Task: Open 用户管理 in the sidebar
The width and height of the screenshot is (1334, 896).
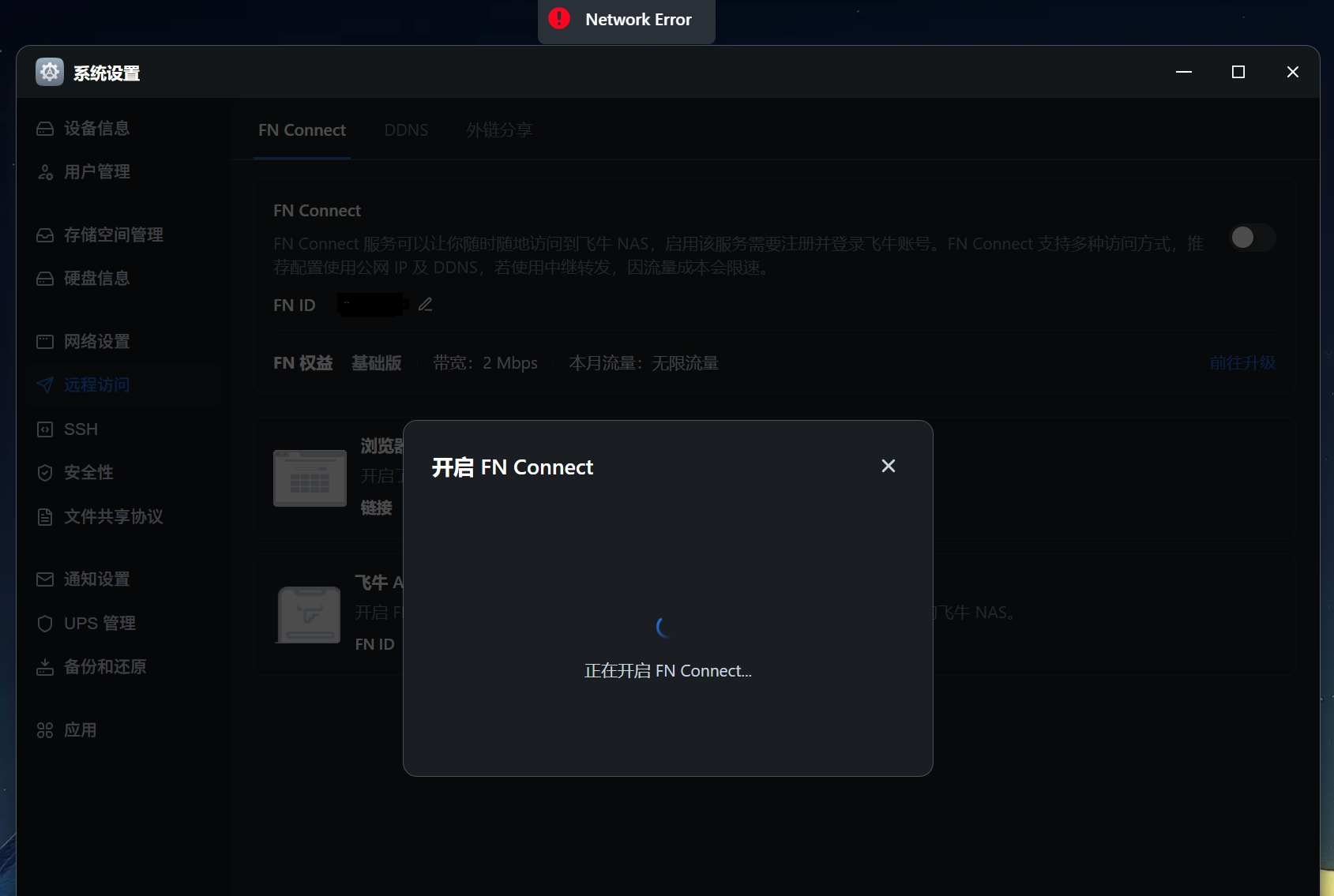Action: pyautogui.click(x=123, y=172)
